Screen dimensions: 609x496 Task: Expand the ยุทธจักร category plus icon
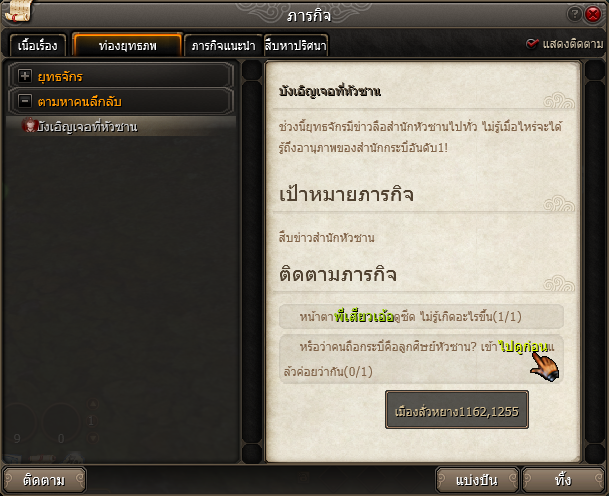pyautogui.click(x=25, y=76)
